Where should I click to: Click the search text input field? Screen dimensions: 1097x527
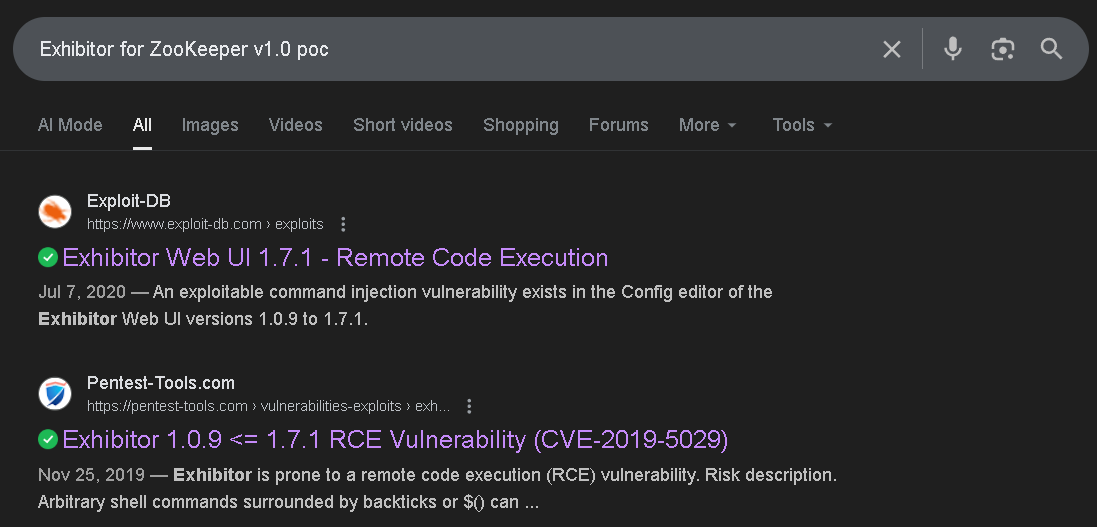pyautogui.click(x=450, y=49)
